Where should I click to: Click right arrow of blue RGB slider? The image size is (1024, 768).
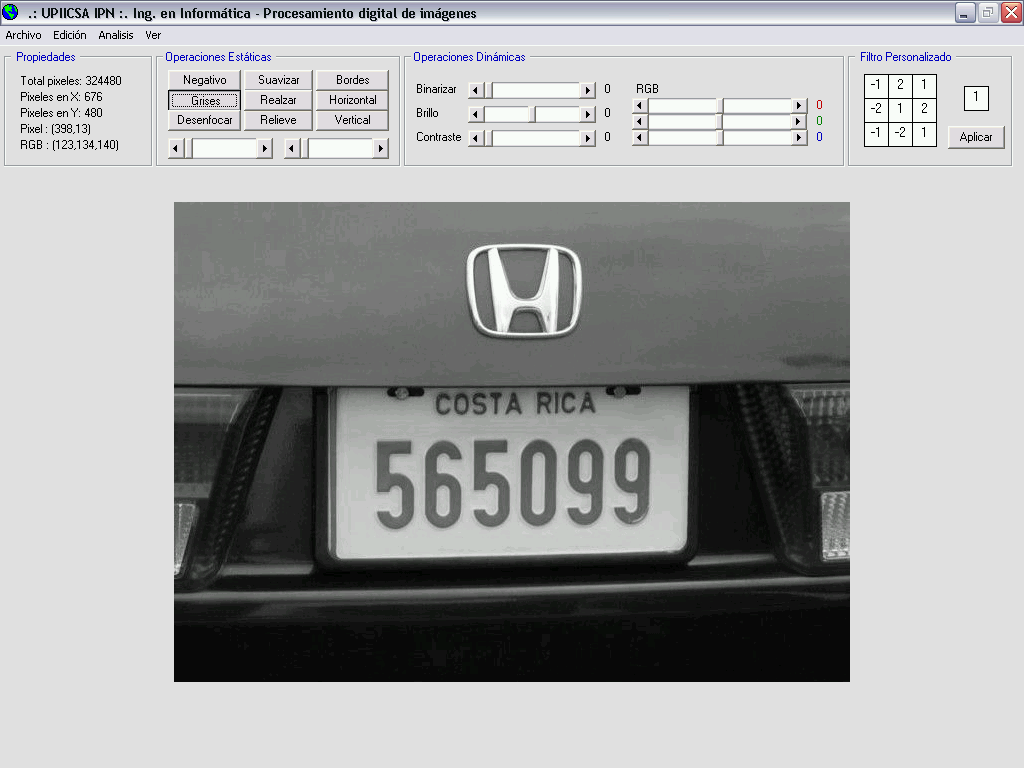(799, 137)
